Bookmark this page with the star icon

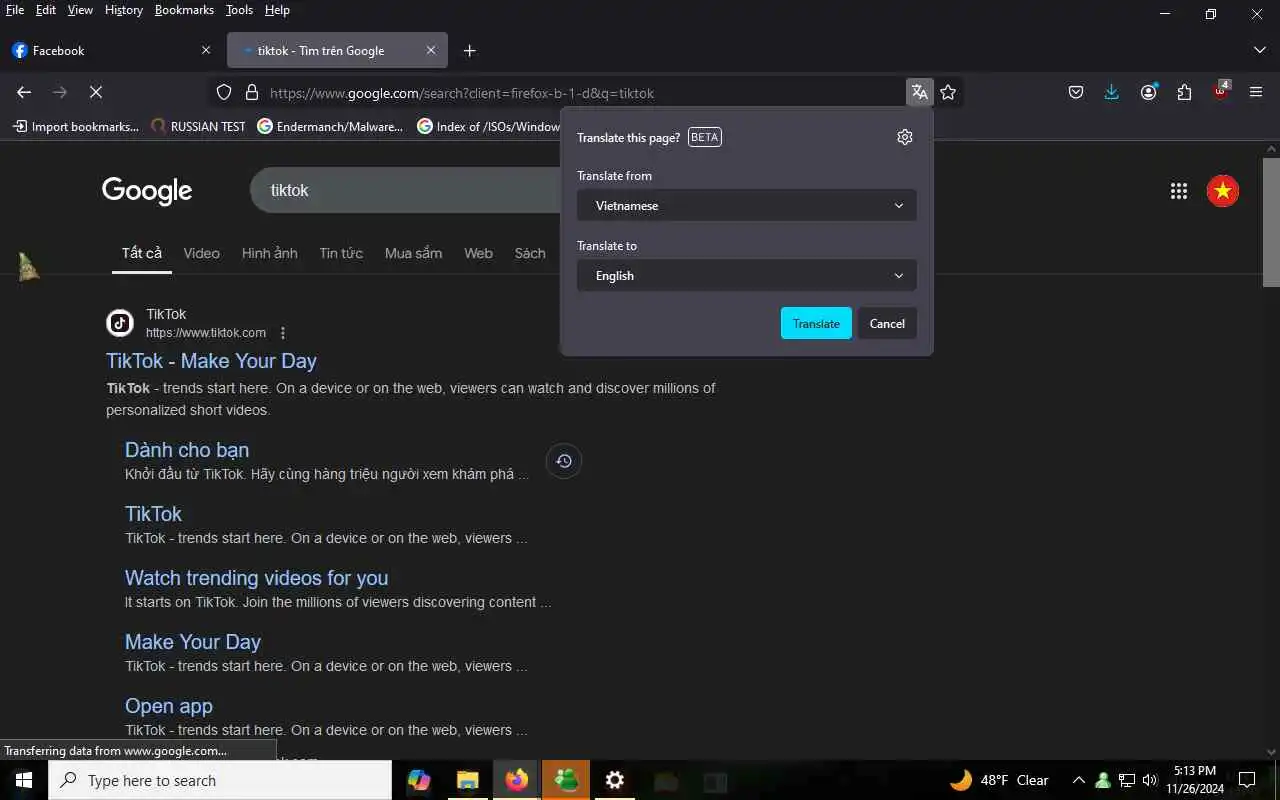(948, 92)
